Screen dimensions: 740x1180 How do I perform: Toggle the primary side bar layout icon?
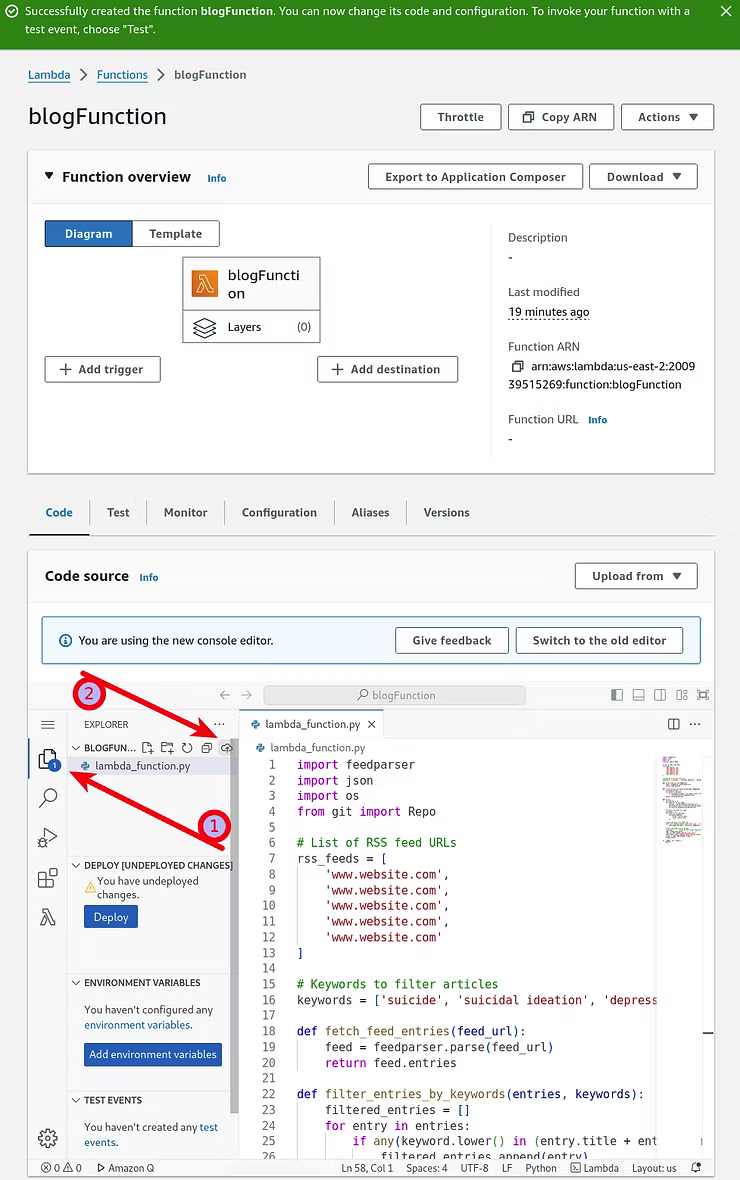(x=617, y=695)
